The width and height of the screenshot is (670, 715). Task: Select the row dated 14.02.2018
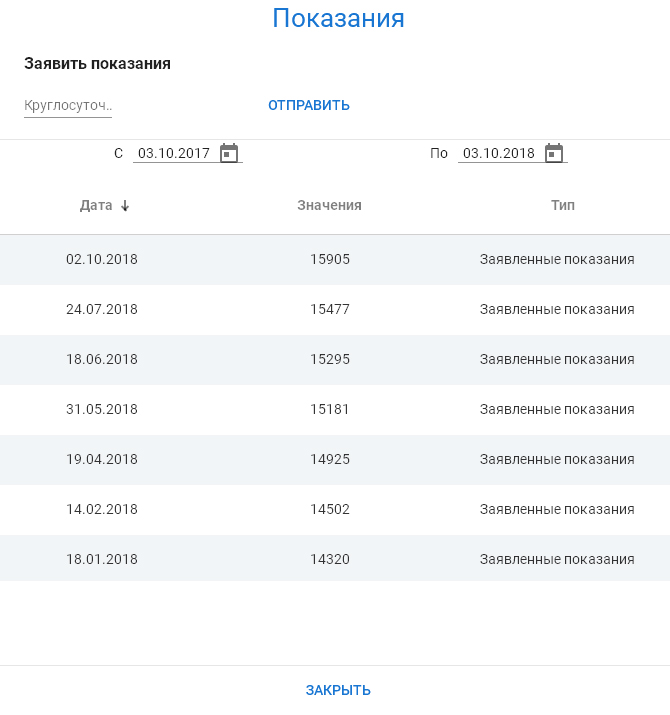(x=102, y=509)
